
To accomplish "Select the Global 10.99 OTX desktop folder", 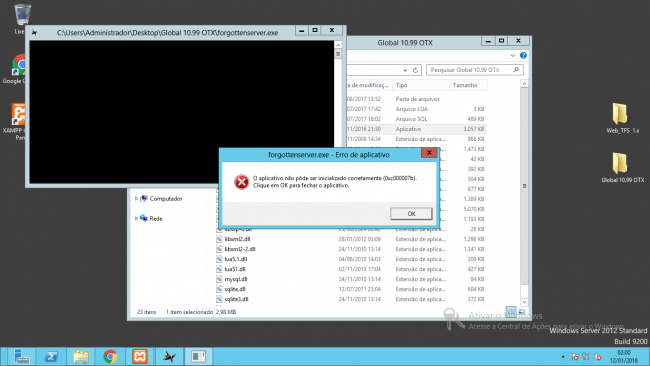I will point(622,168).
